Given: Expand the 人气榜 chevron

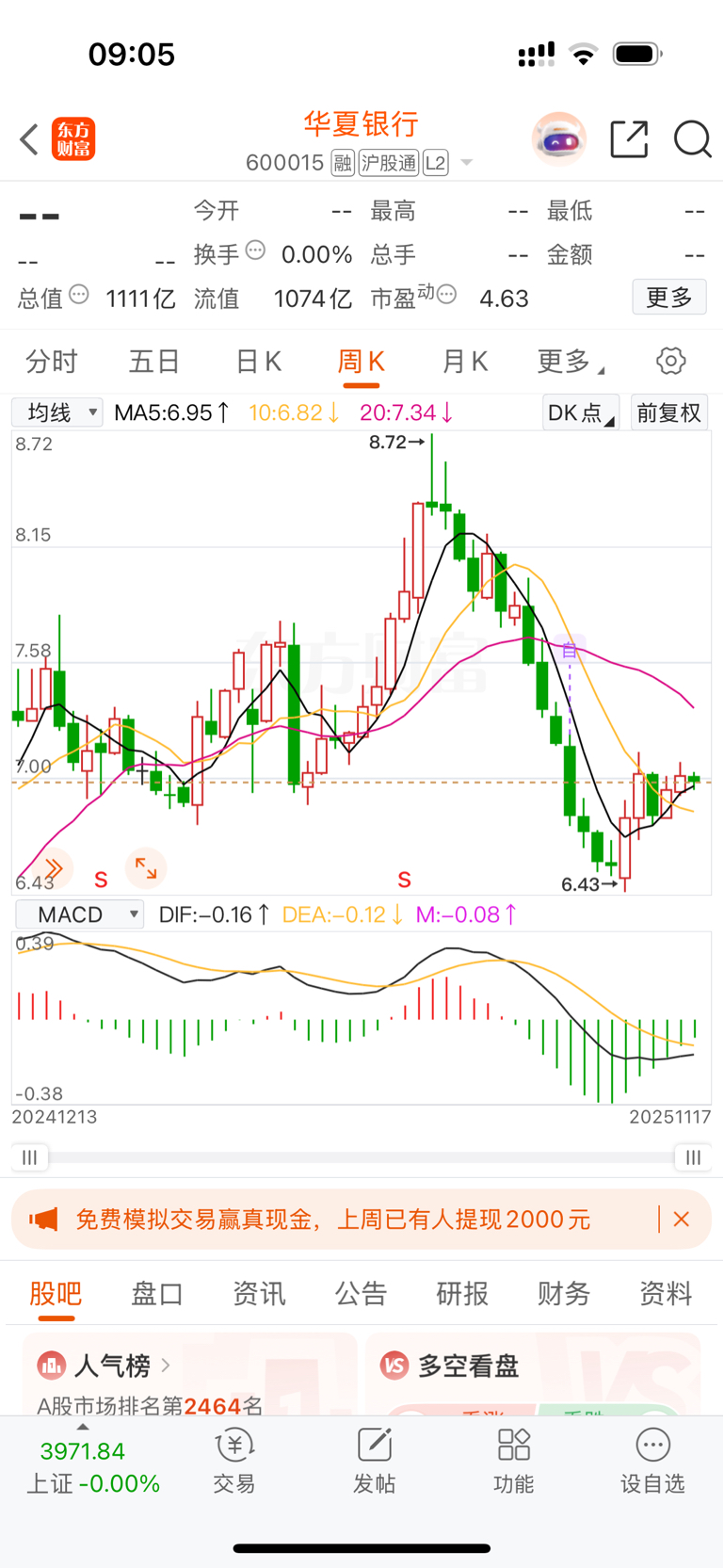Looking at the screenshot, I should (x=166, y=1365).
